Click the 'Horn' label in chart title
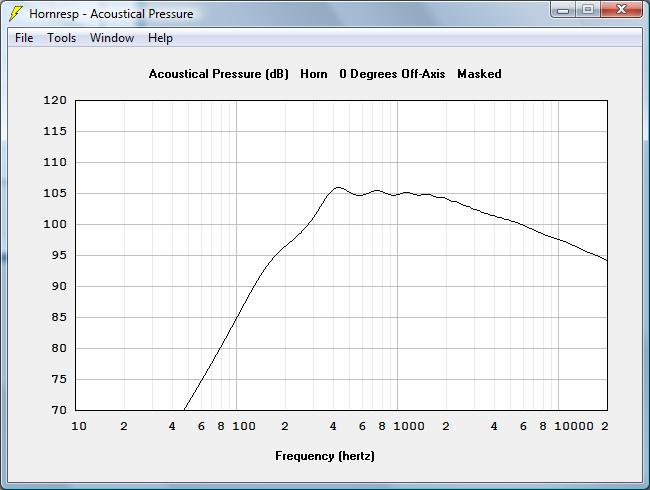The height and width of the screenshot is (490, 650). (x=314, y=74)
